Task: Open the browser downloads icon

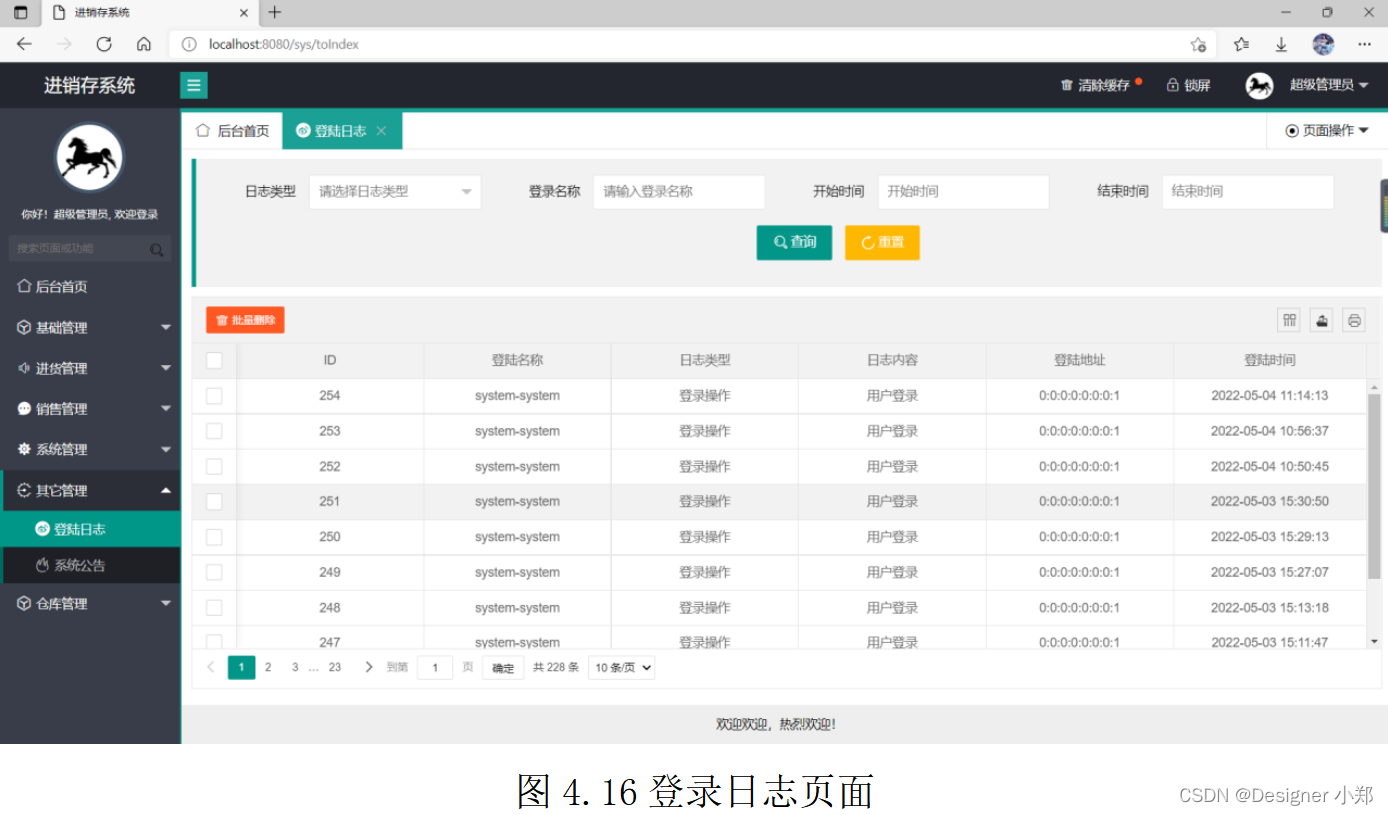Action: click(1281, 44)
